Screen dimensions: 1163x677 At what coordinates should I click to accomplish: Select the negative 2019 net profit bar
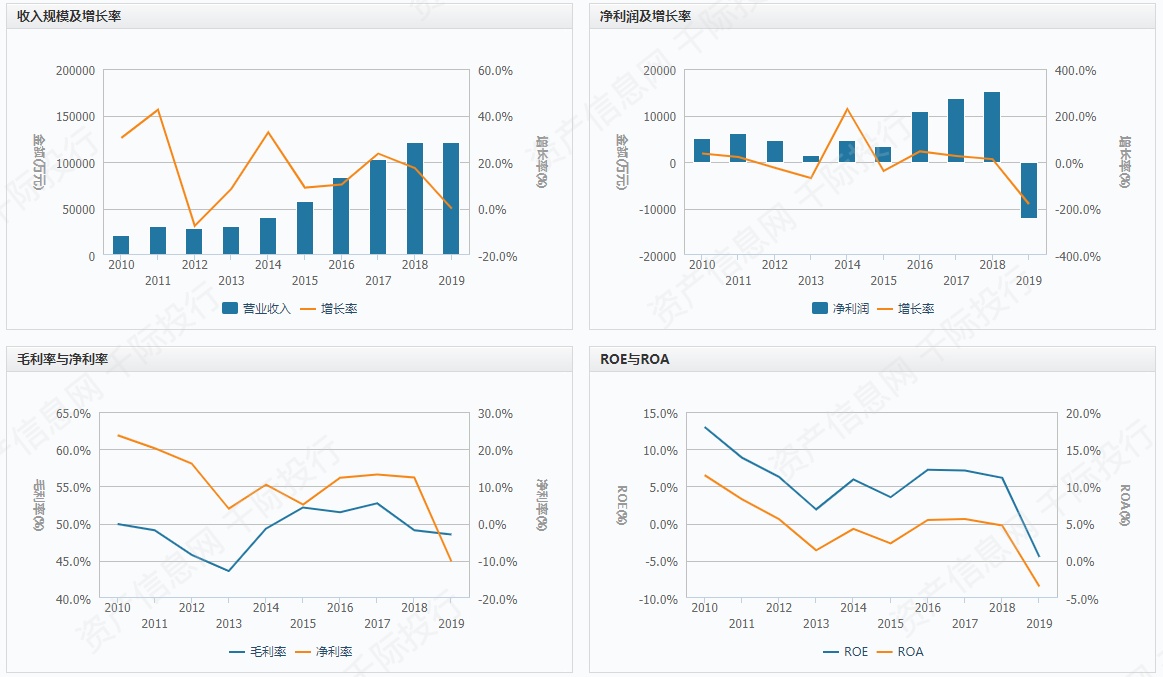tap(1029, 191)
